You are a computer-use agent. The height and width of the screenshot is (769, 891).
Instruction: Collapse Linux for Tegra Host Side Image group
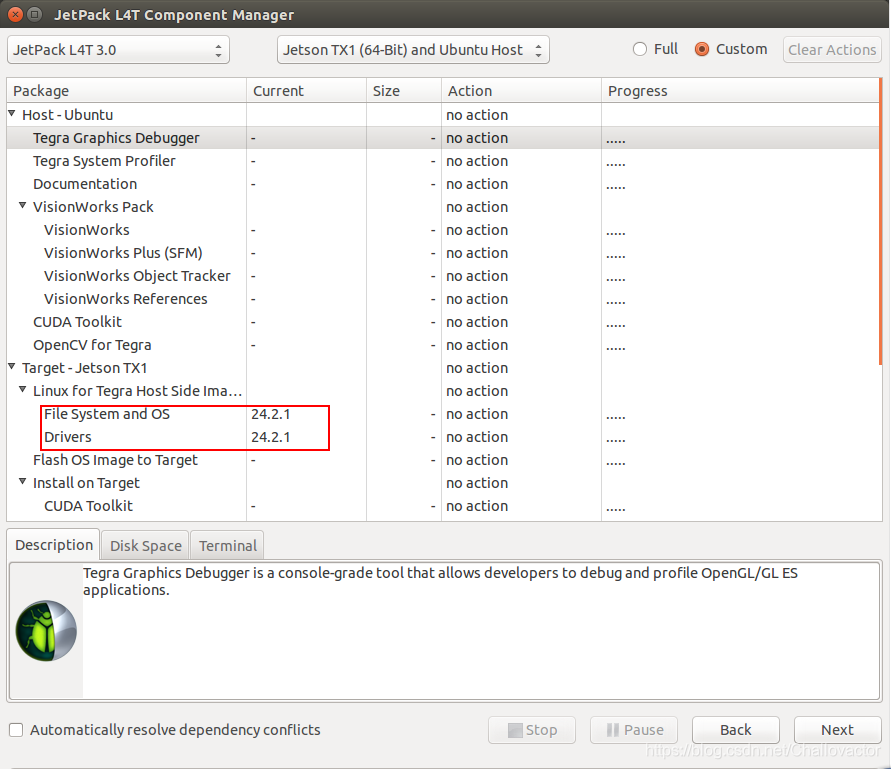[23, 390]
